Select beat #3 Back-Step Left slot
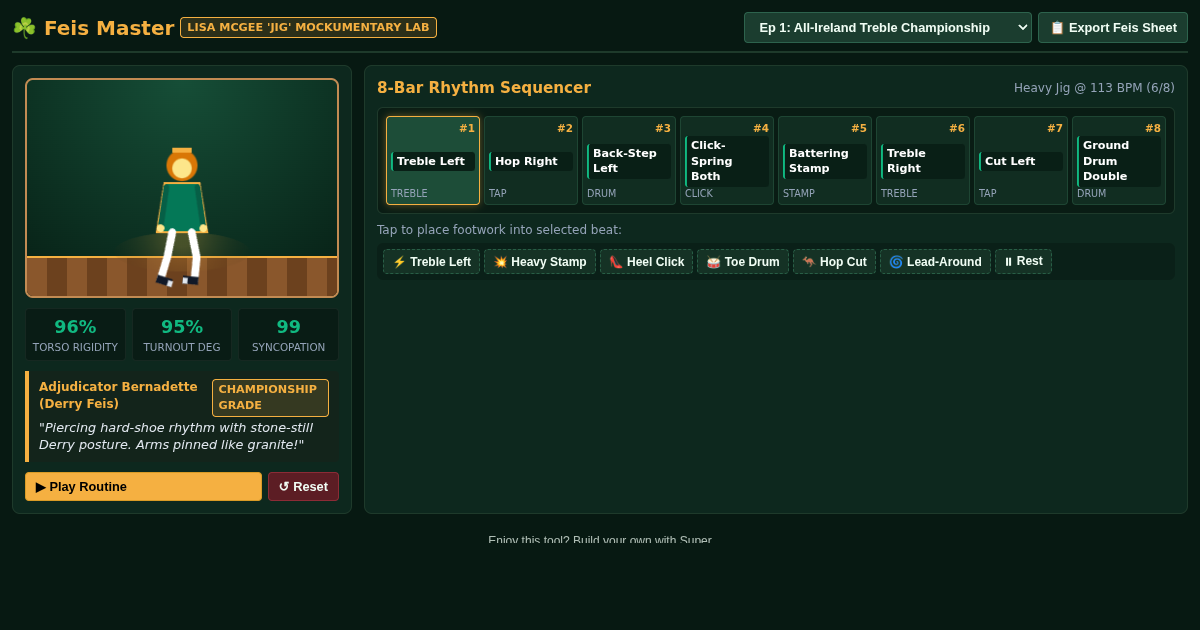This screenshot has height=630, width=1200. (629, 161)
